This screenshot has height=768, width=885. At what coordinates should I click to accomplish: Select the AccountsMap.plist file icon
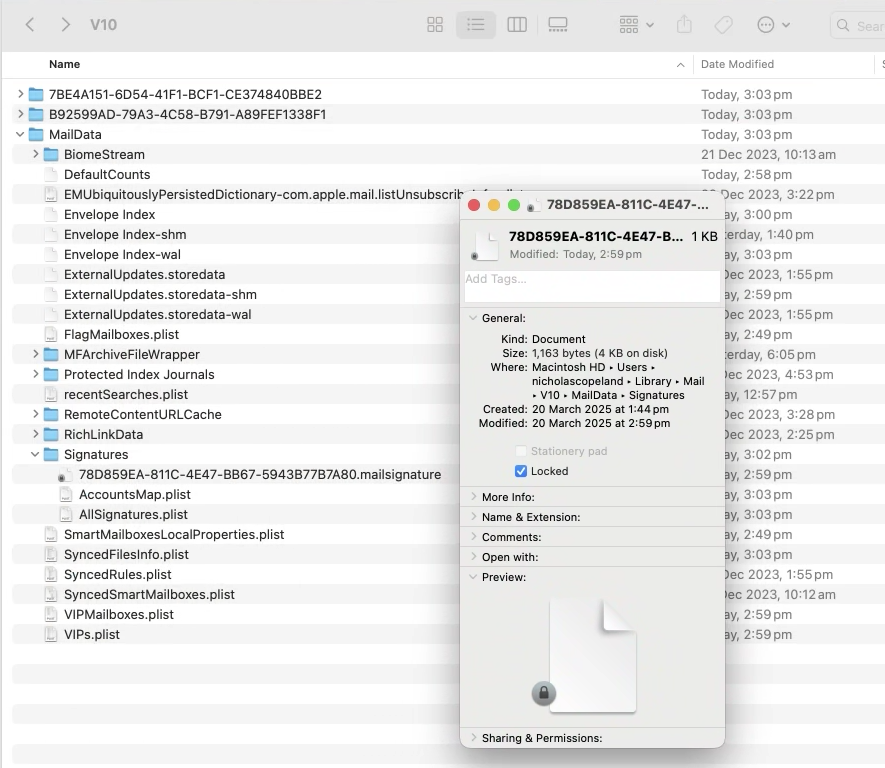click(x=66, y=494)
